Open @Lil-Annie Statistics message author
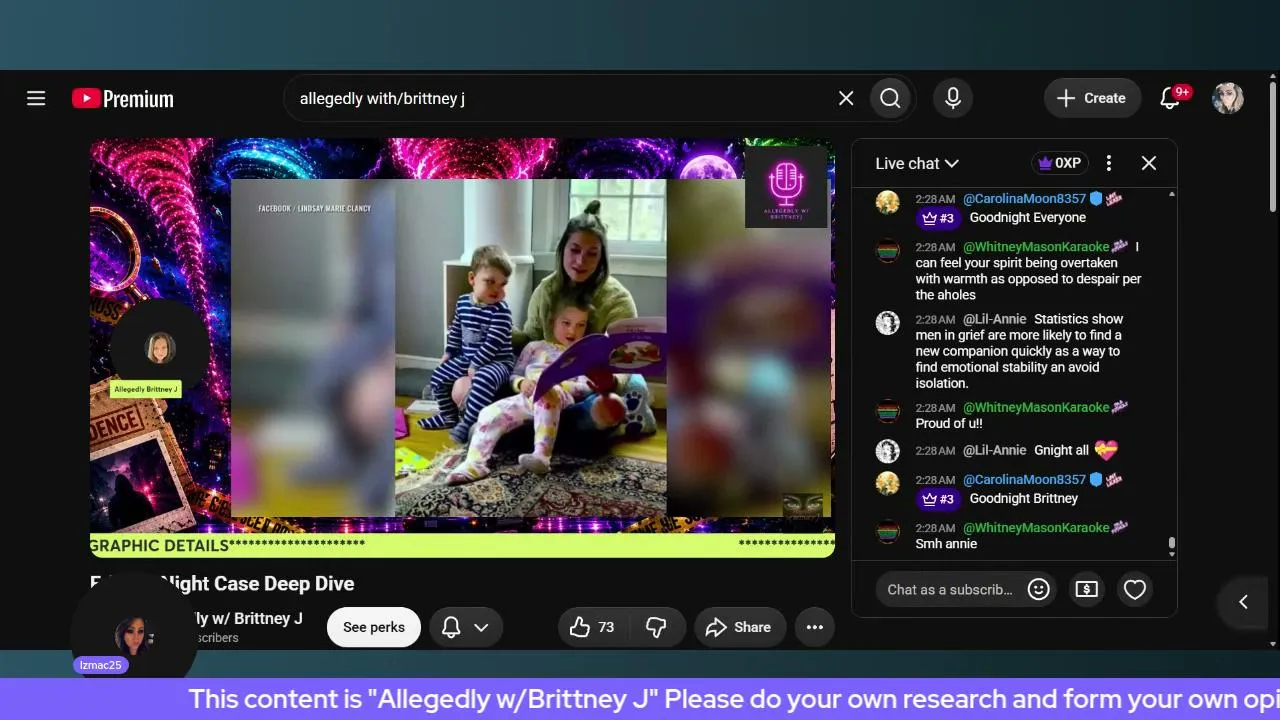Screen dimensions: 1280x720 coord(994,319)
